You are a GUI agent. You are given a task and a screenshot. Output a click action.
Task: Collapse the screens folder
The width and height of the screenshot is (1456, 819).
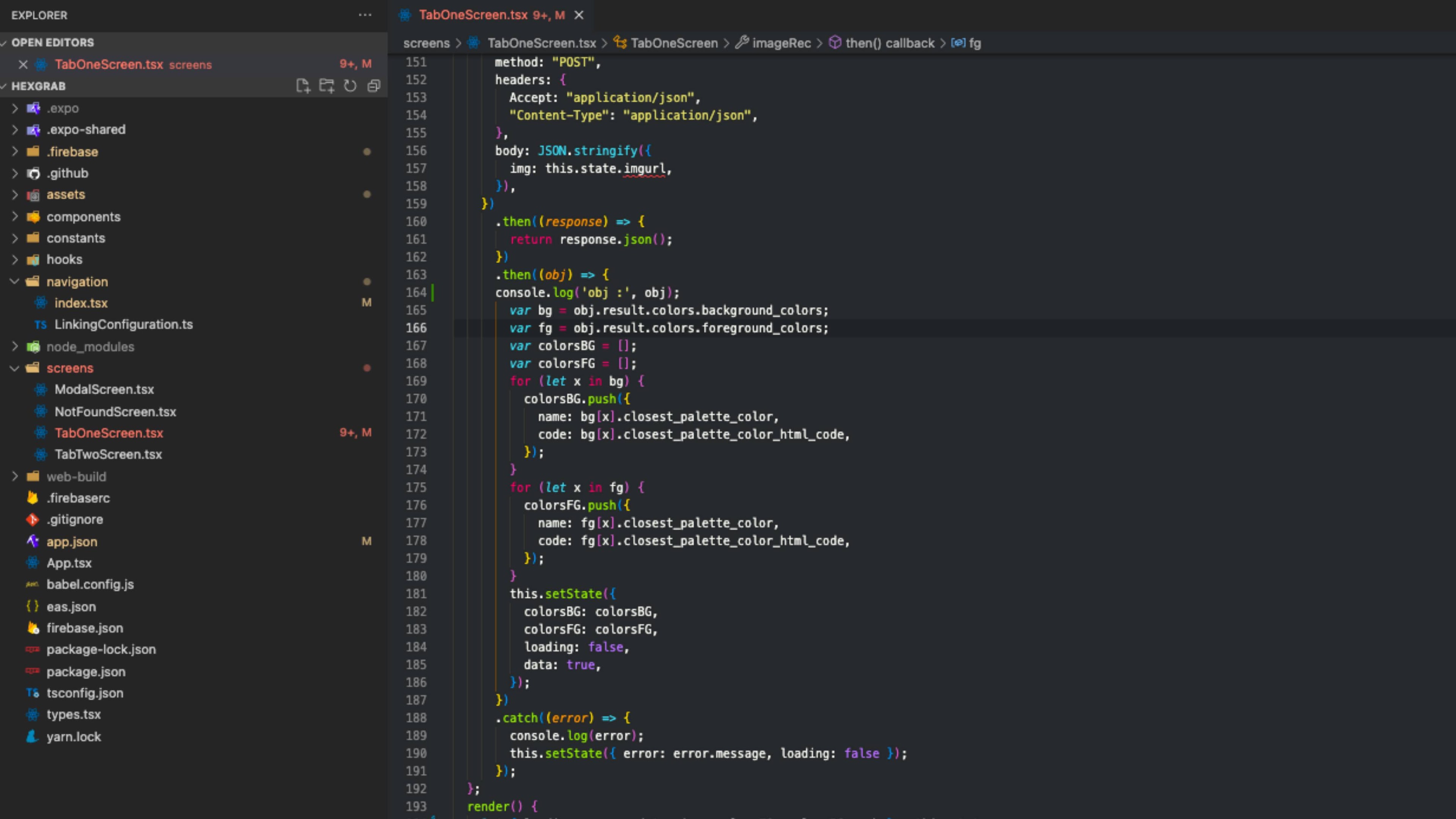(15, 368)
